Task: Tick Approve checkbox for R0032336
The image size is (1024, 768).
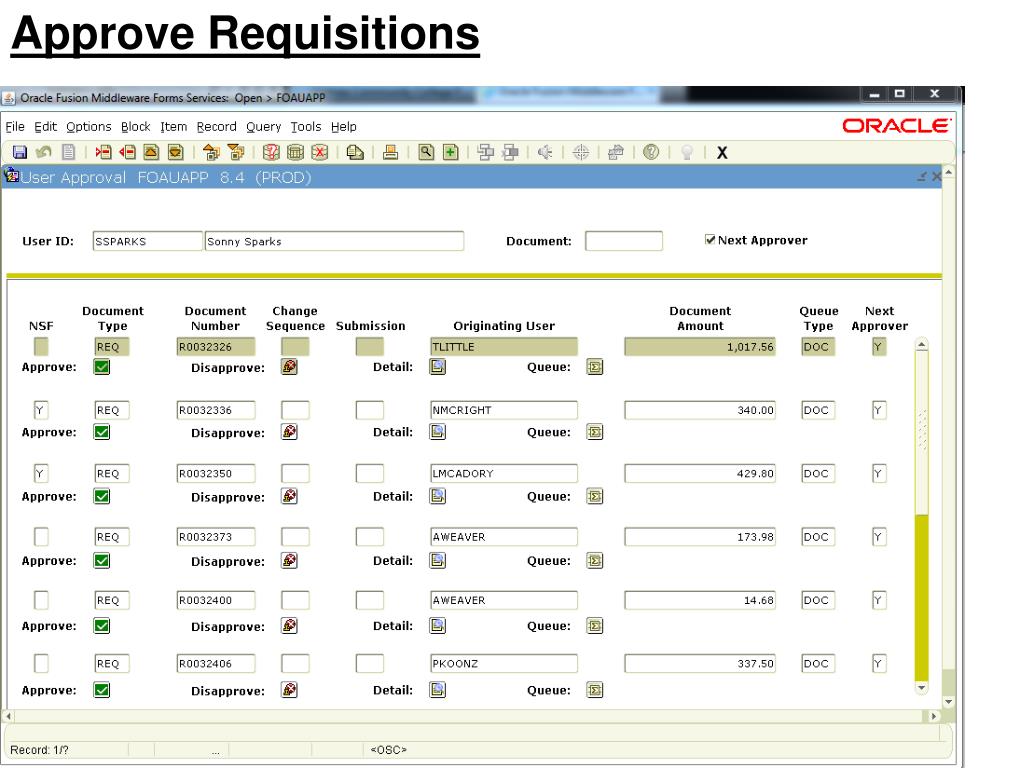Action: point(102,432)
